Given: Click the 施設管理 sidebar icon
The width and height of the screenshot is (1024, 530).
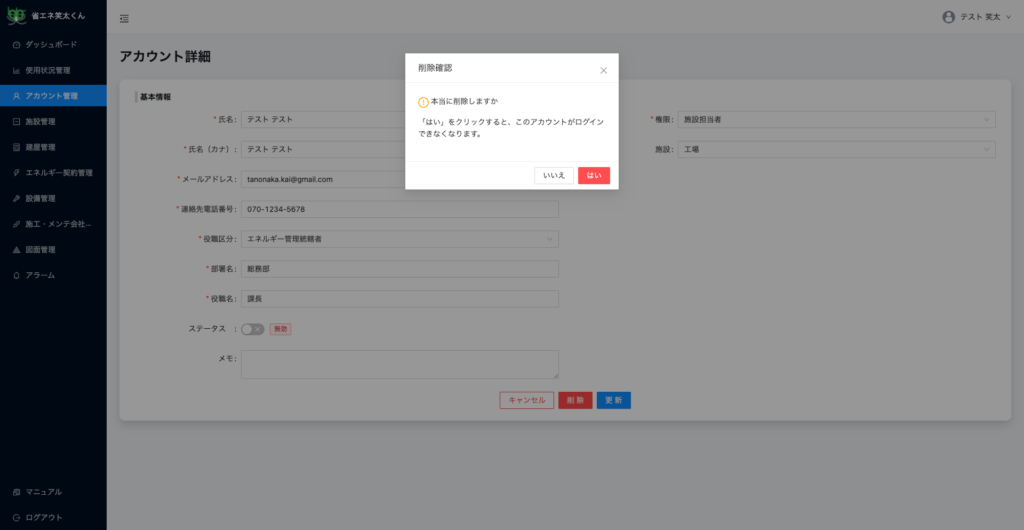Looking at the screenshot, I should click(16, 122).
